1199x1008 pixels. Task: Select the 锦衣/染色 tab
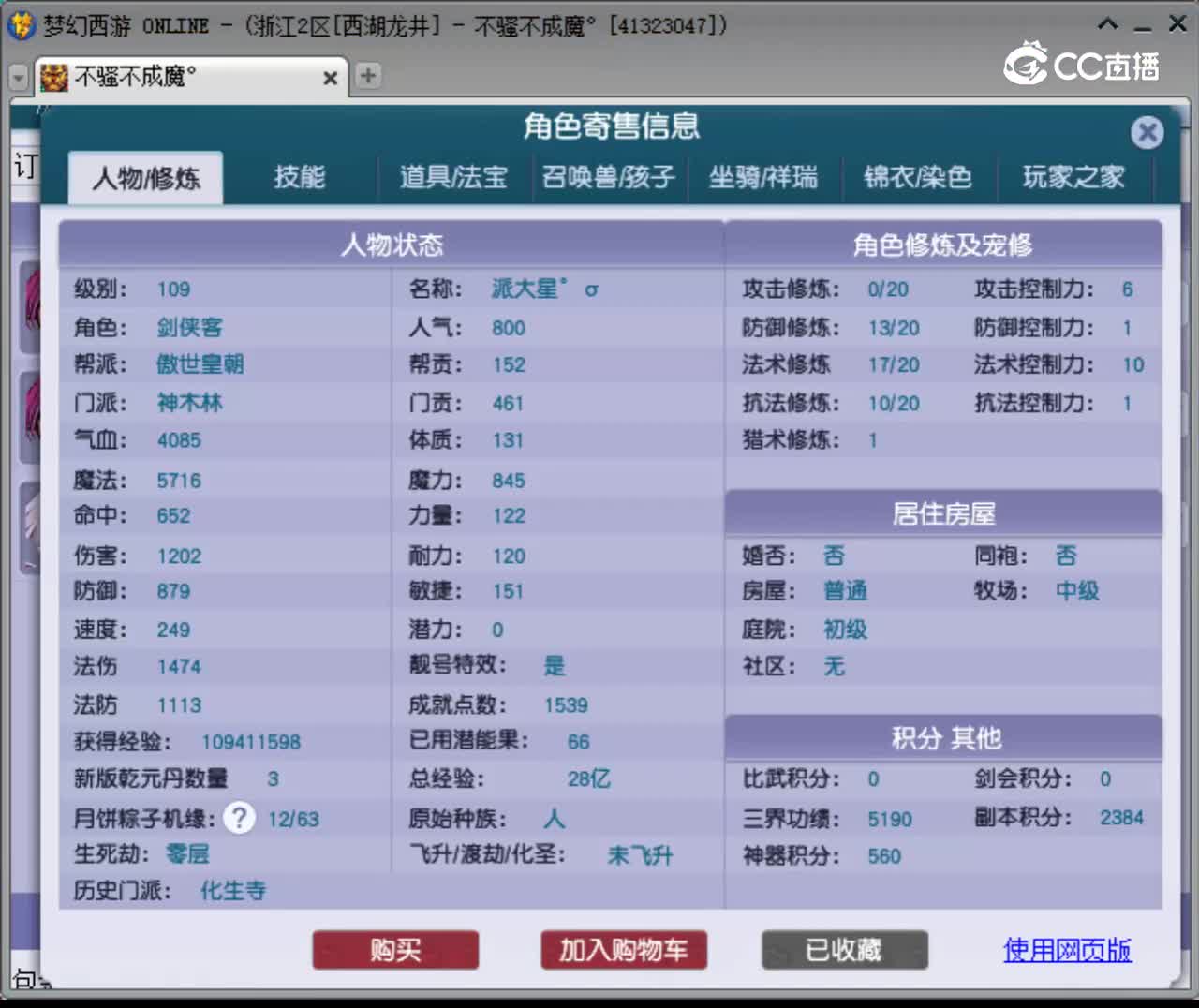[918, 177]
